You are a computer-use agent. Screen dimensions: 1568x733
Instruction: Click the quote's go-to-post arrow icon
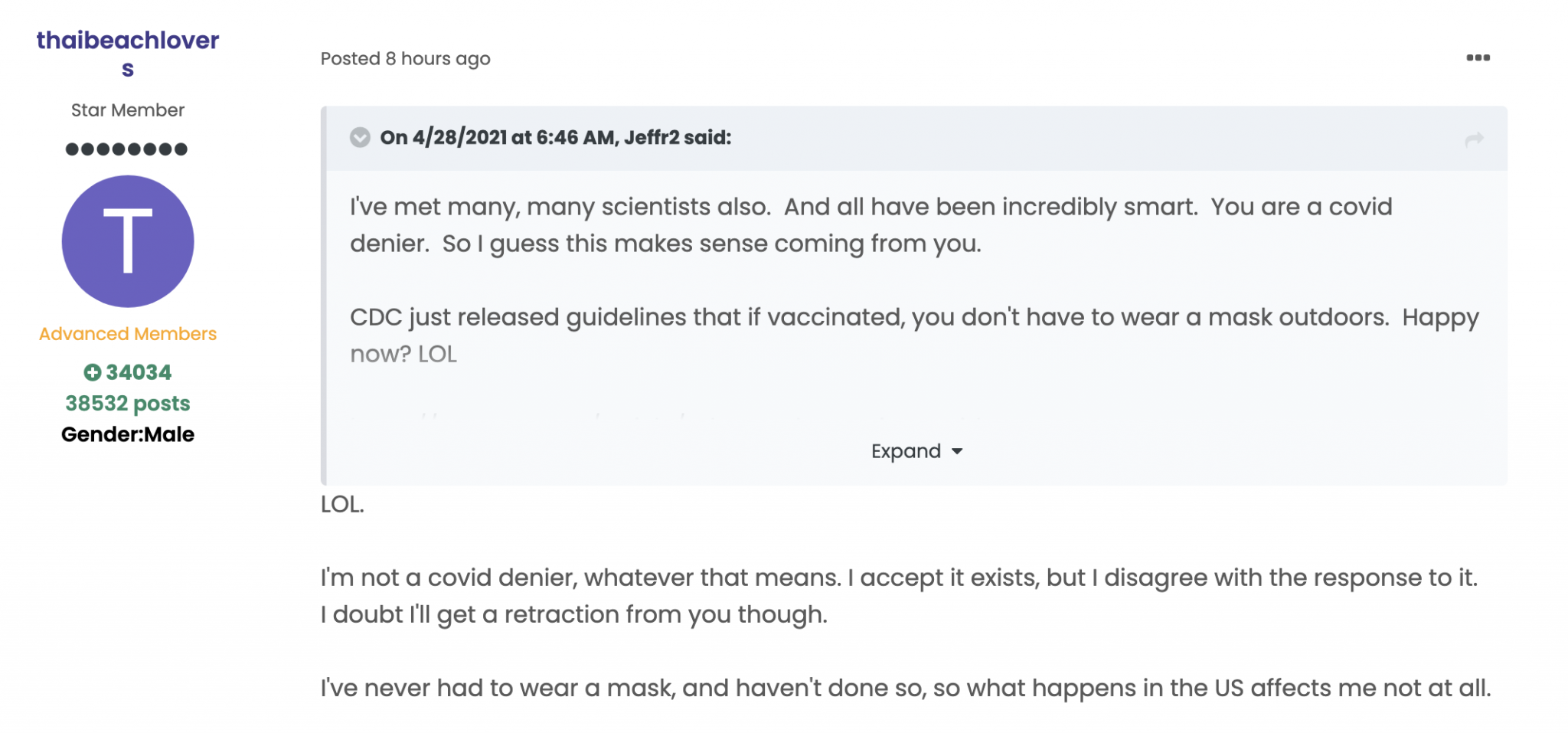(1474, 139)
